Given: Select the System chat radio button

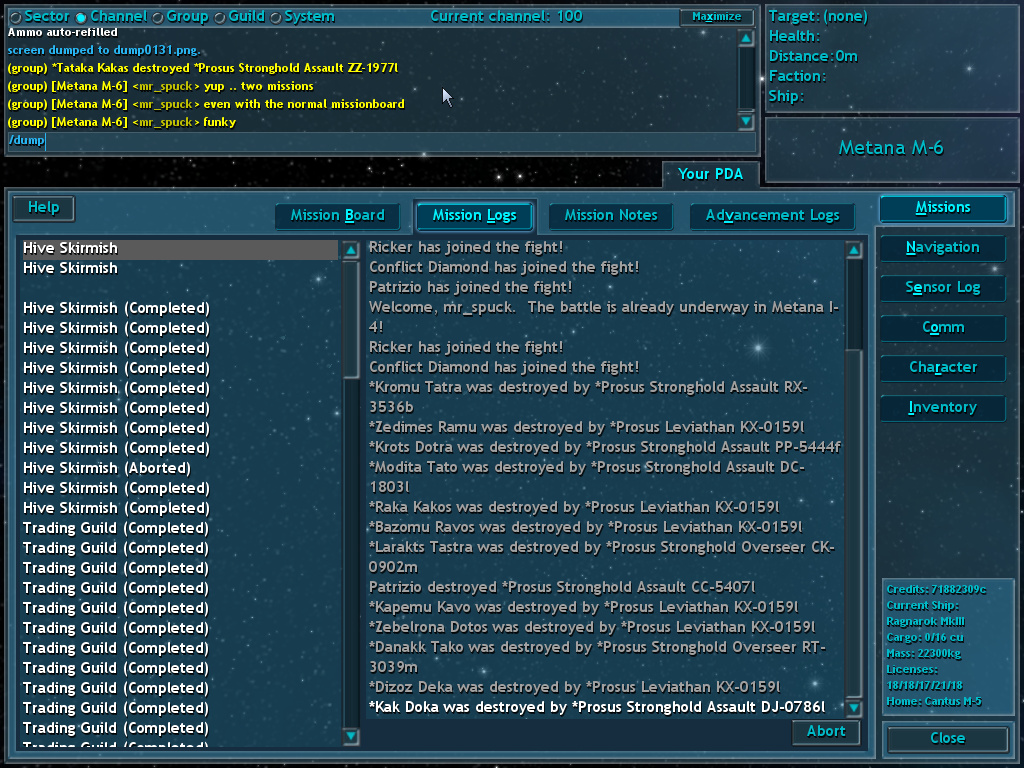Looking at the screenshot, I should pos(275,17).
